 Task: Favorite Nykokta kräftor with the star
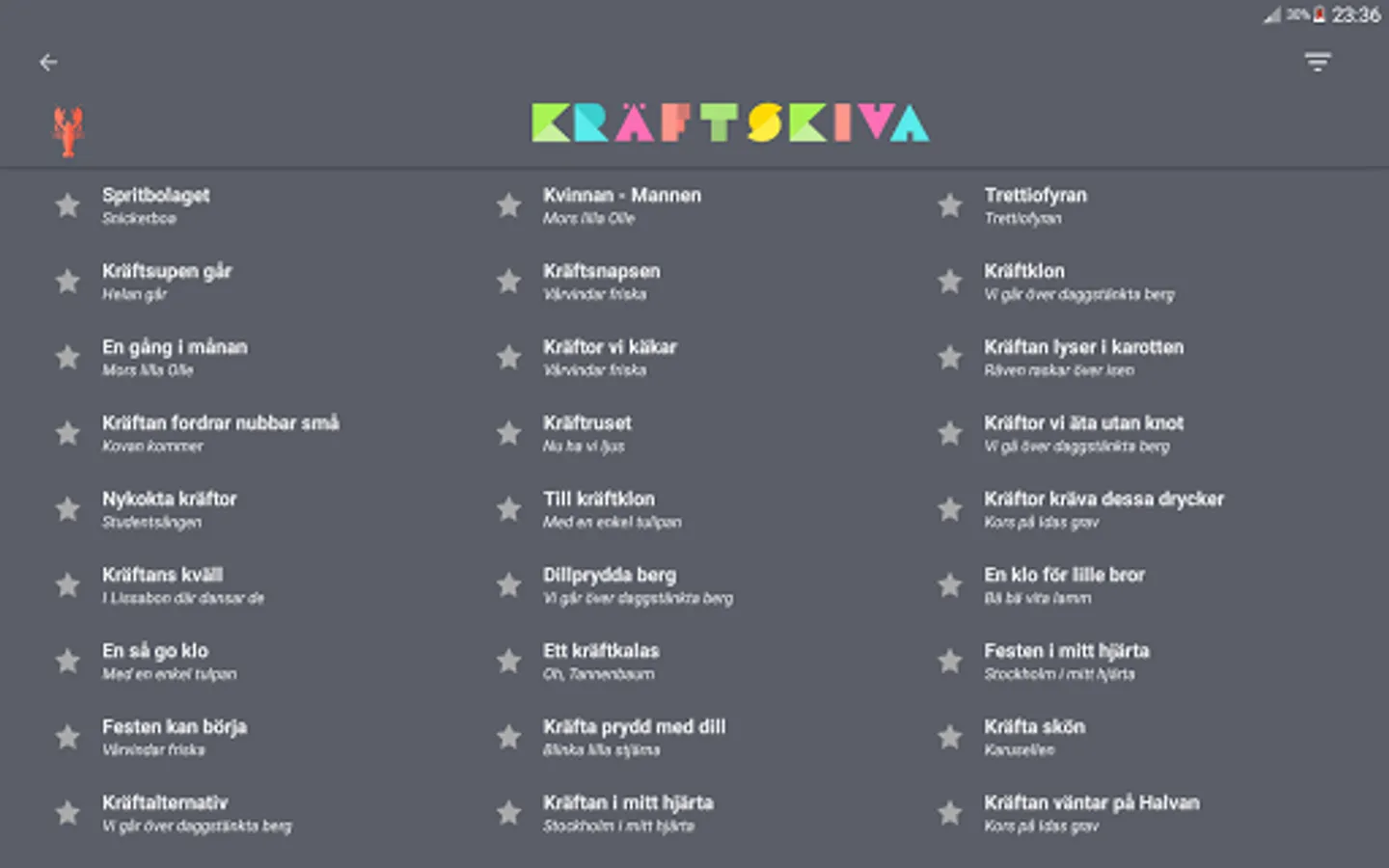[68, 509]
